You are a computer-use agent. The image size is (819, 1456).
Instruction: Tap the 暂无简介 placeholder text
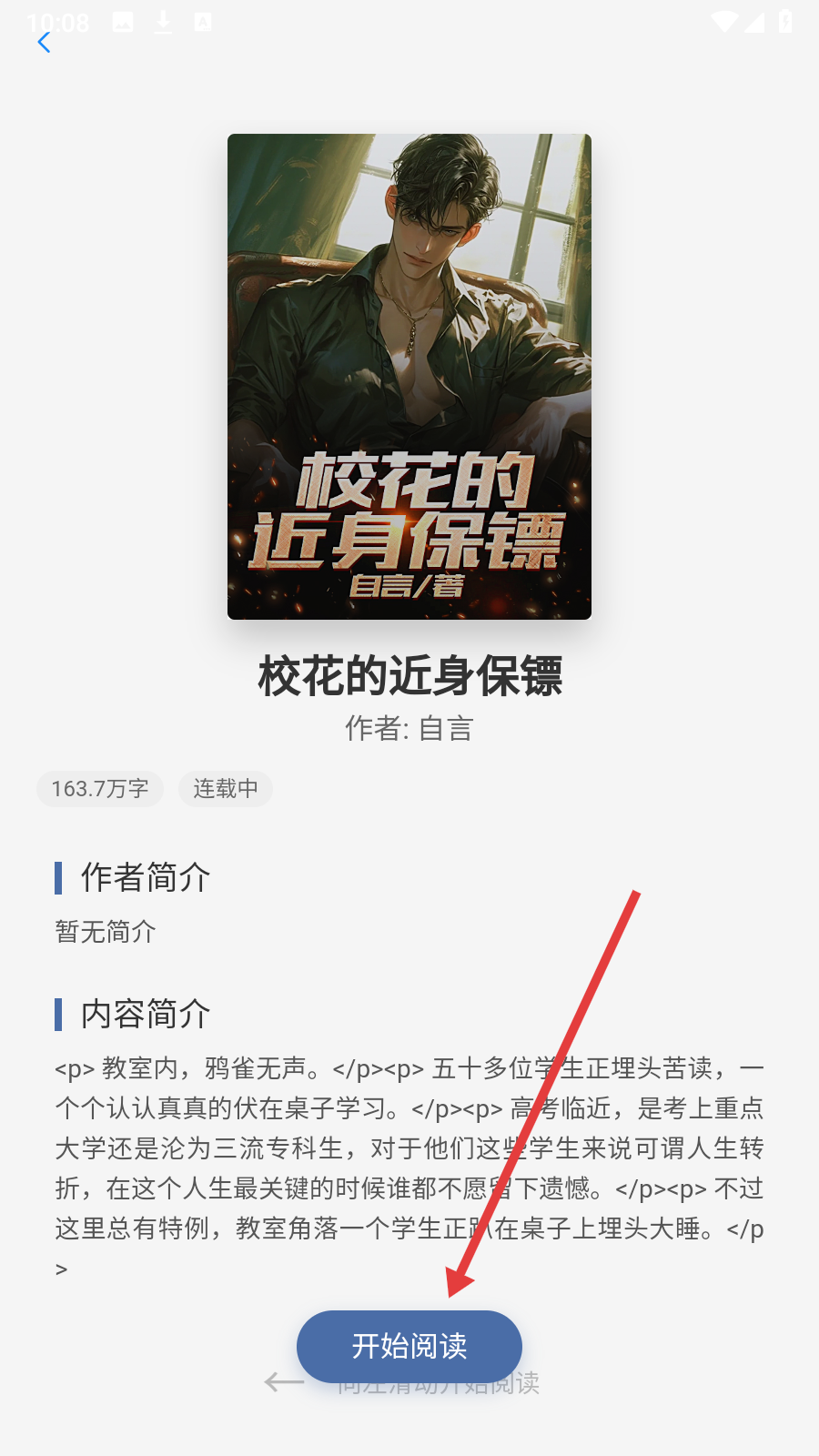click(x=106, y=932)
